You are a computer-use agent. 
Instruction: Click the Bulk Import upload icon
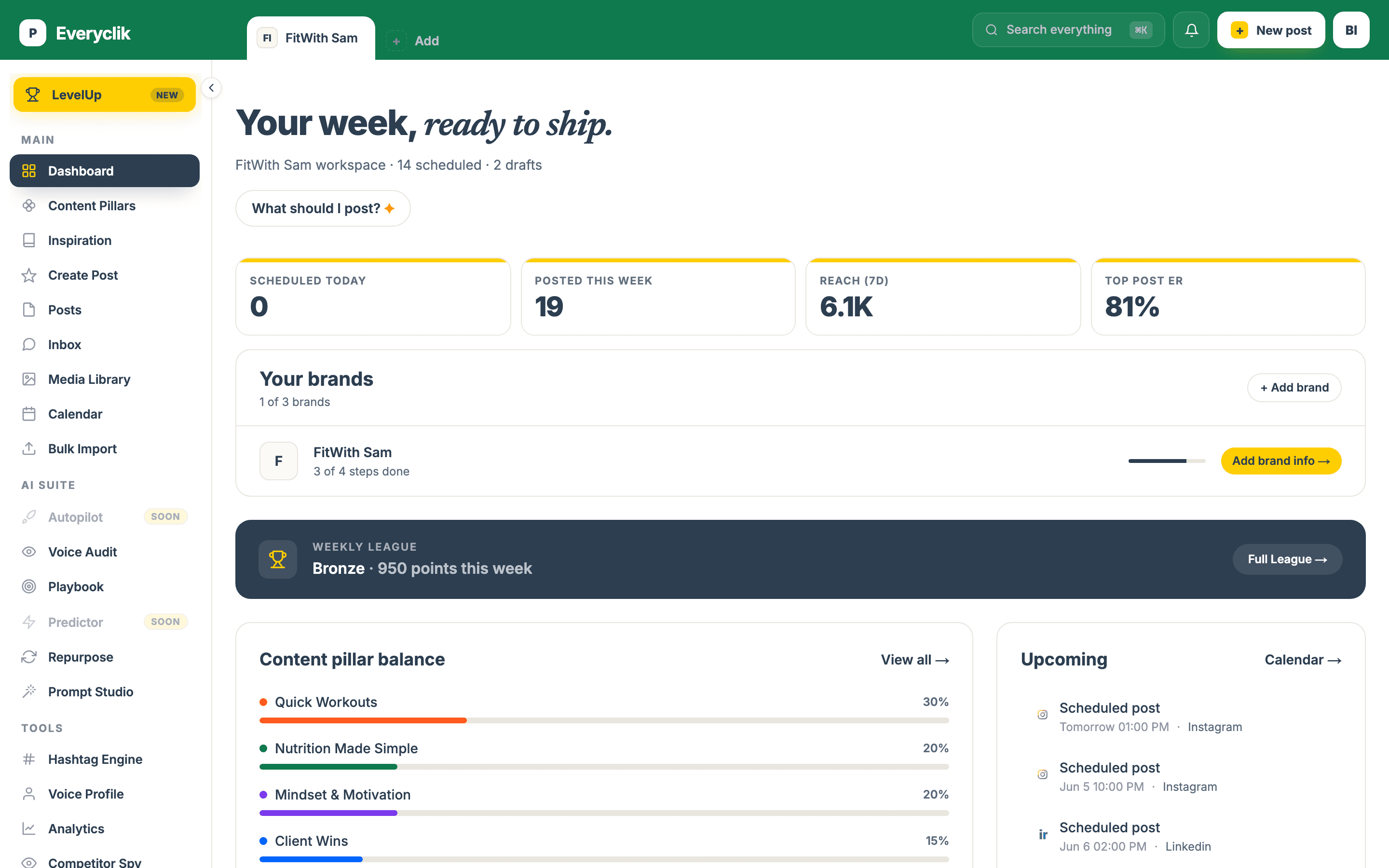click(29, 449)
